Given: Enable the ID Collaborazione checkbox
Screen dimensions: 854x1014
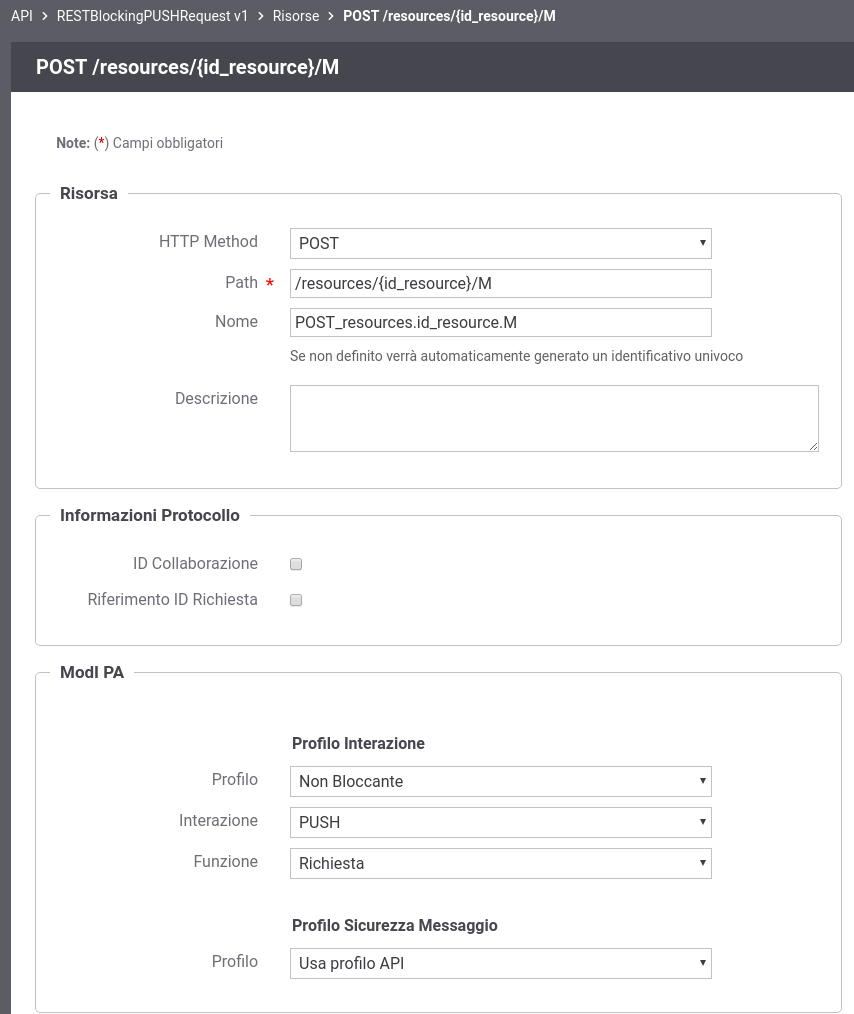Looking at the screenshot, I should [x=296, y=564].
